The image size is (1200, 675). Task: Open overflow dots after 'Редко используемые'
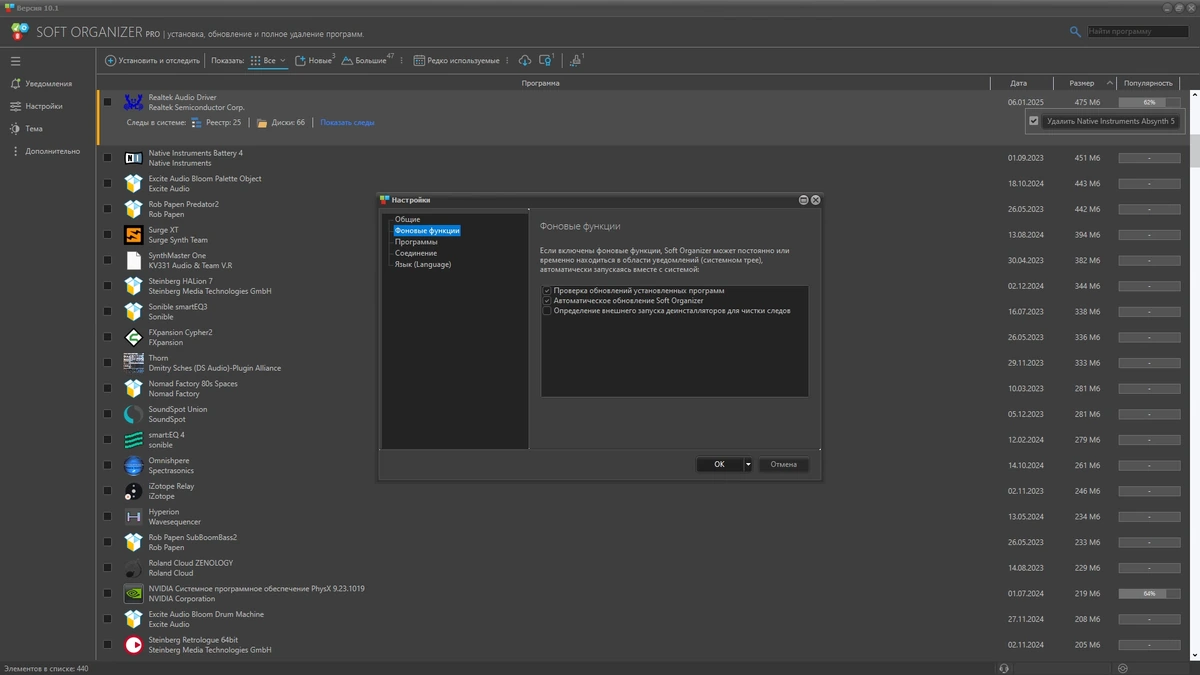507,61
